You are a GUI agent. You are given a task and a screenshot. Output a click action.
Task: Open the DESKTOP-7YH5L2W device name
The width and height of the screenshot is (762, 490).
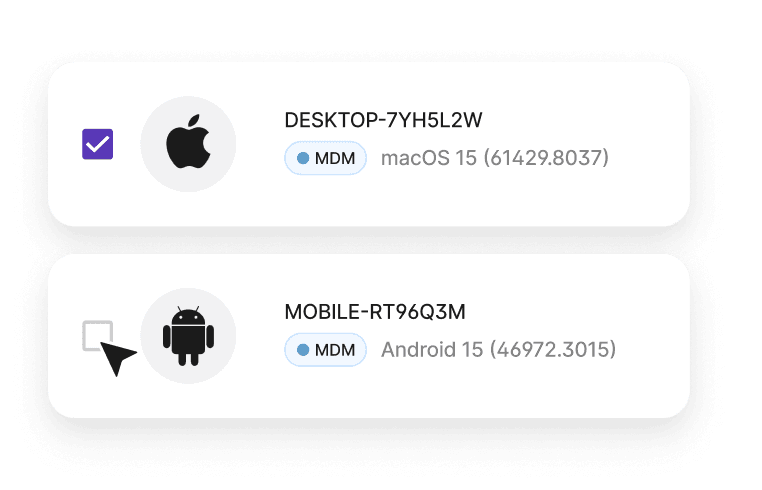[x=383, y=120]
